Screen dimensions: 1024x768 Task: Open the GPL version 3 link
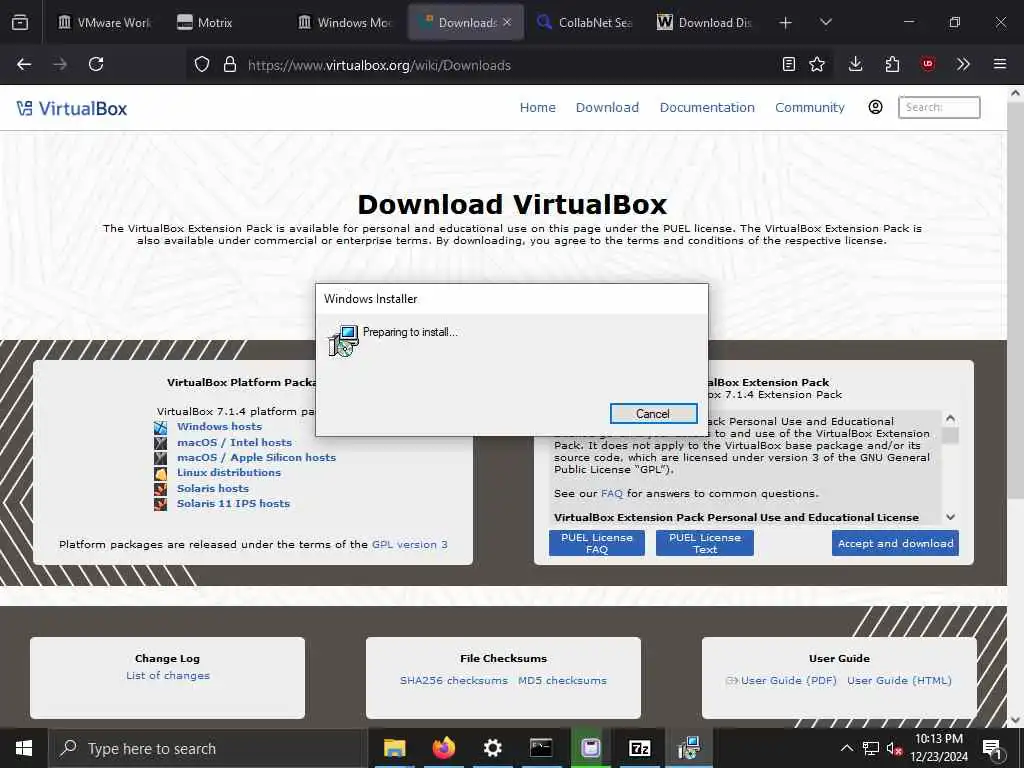(409, 545)
